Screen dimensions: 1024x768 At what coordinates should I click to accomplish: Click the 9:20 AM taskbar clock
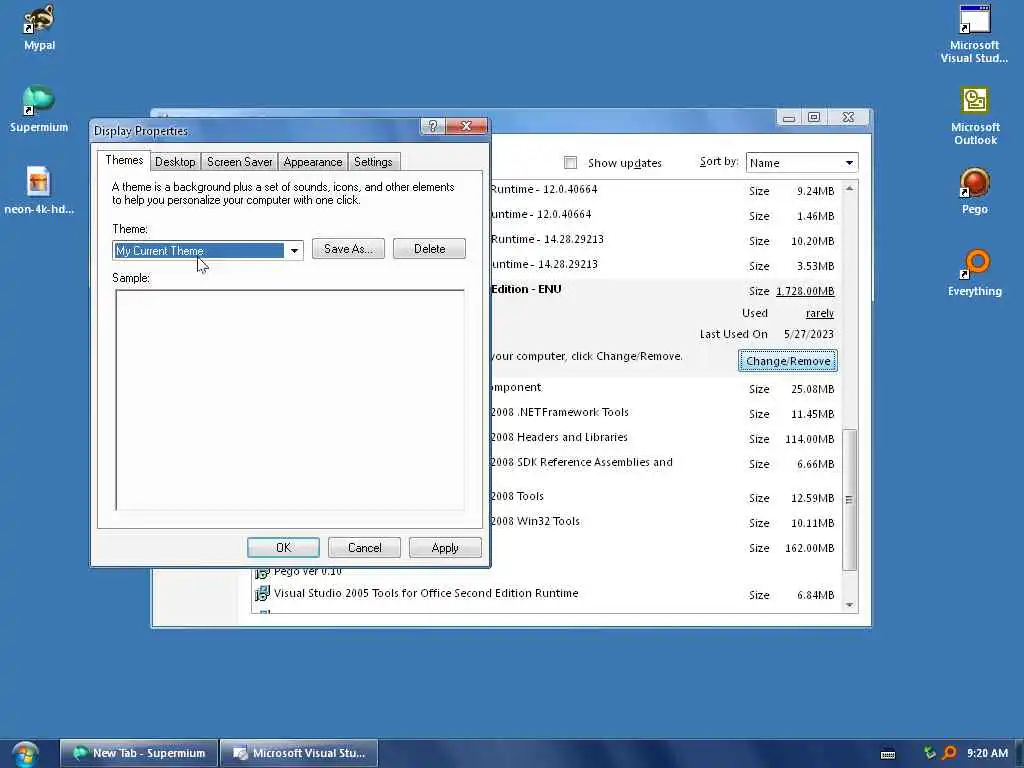987,753
